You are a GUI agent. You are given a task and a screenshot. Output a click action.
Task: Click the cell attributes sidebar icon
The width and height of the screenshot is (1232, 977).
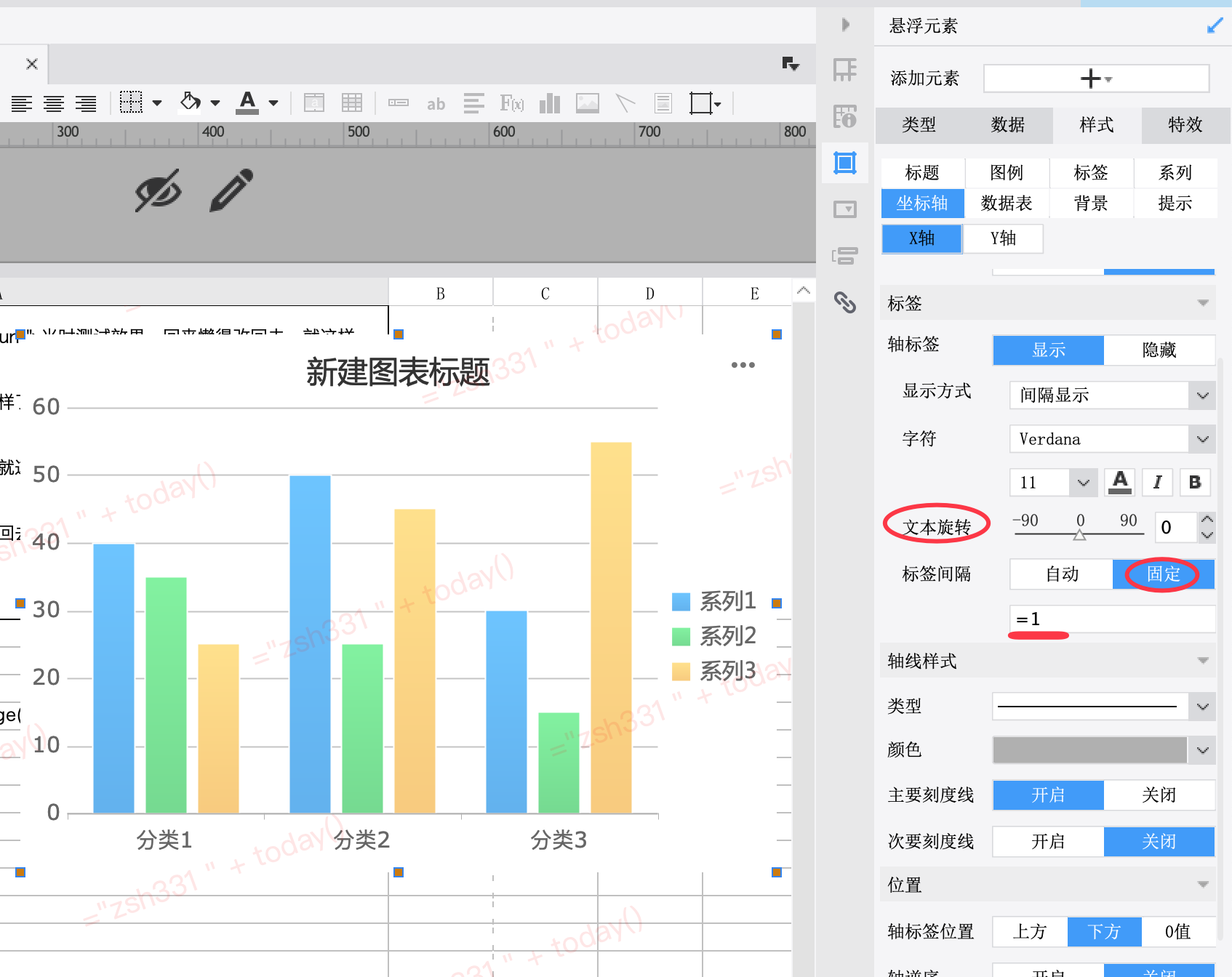pyautogui.click(x=845, y=70)
